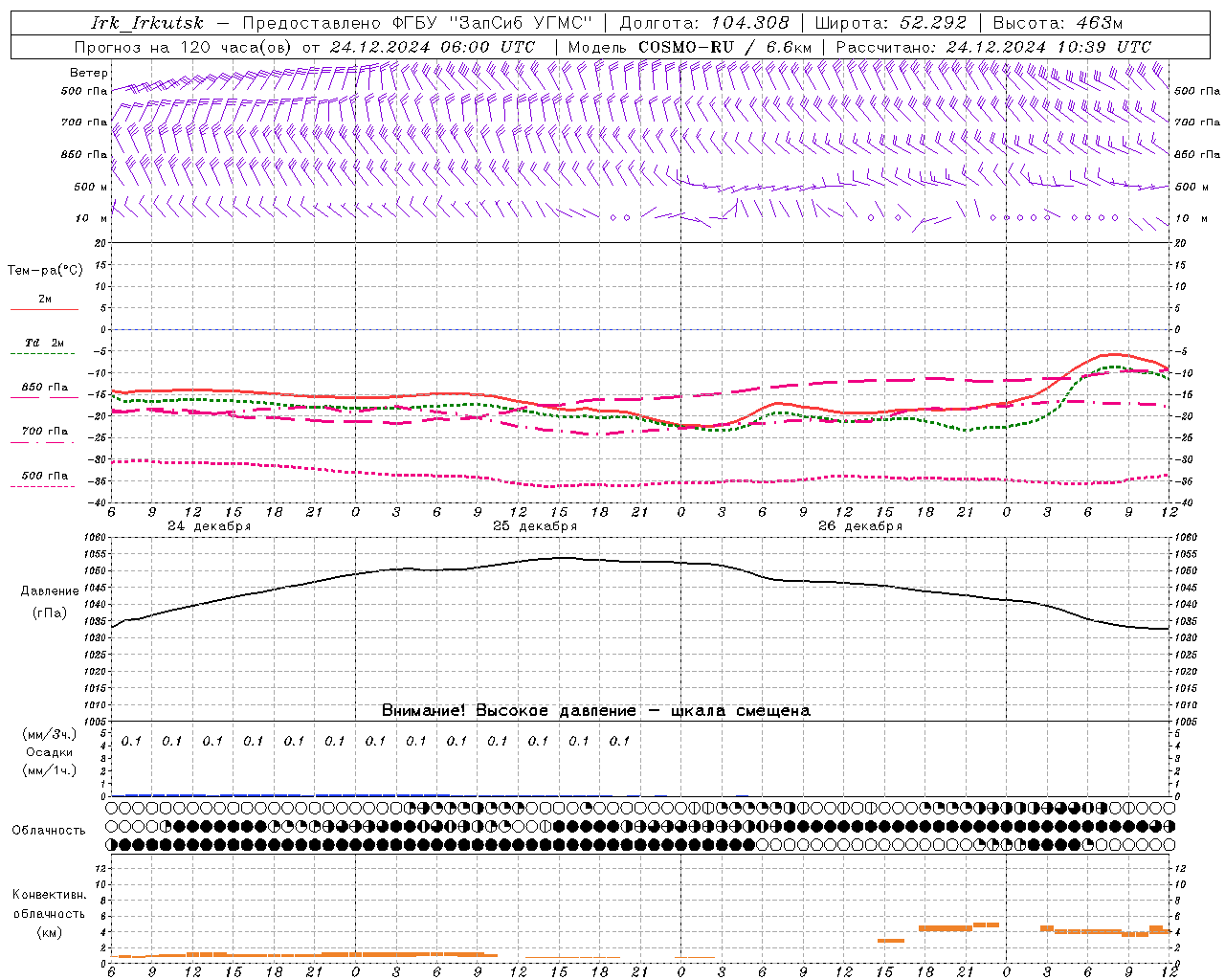Select the Тем-ра(°C) temperature label
Screen dimensions: 1225x980
45,271
